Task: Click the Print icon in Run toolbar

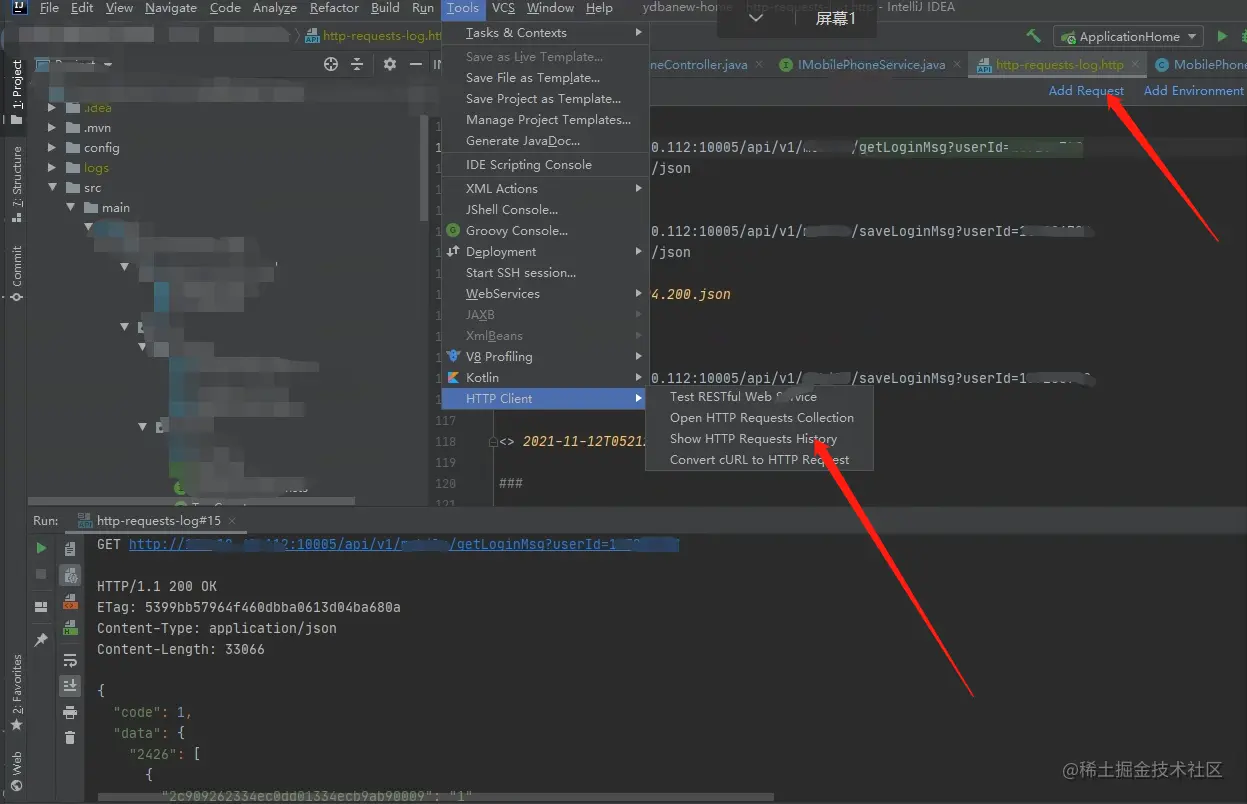Action: 70,712
